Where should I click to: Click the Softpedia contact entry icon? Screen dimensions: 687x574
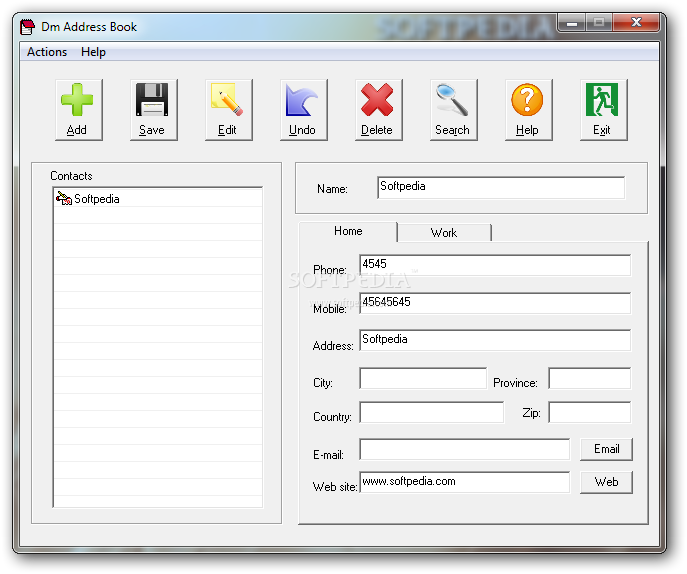point(64,198)
